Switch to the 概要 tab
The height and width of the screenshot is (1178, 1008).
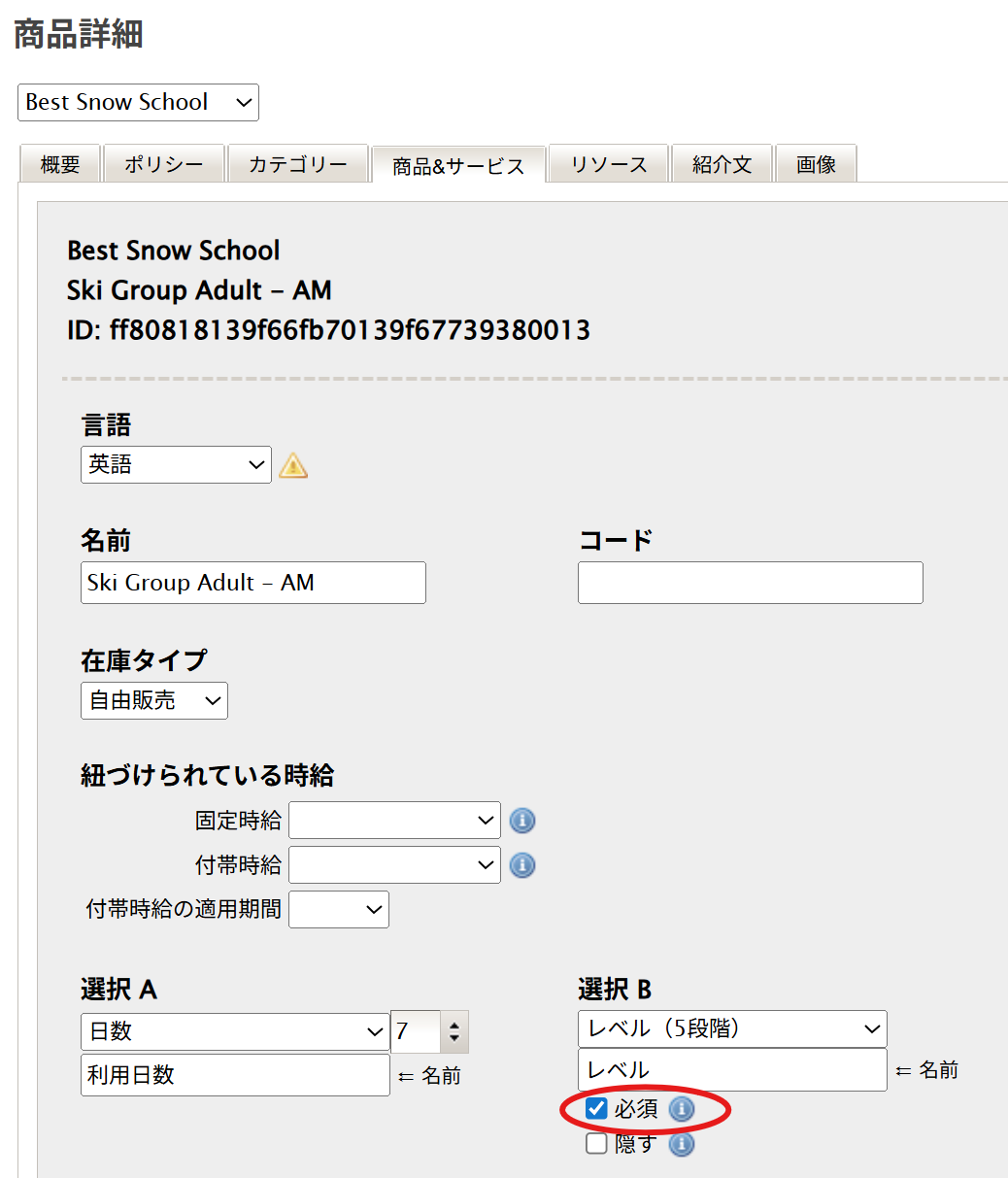60,164
